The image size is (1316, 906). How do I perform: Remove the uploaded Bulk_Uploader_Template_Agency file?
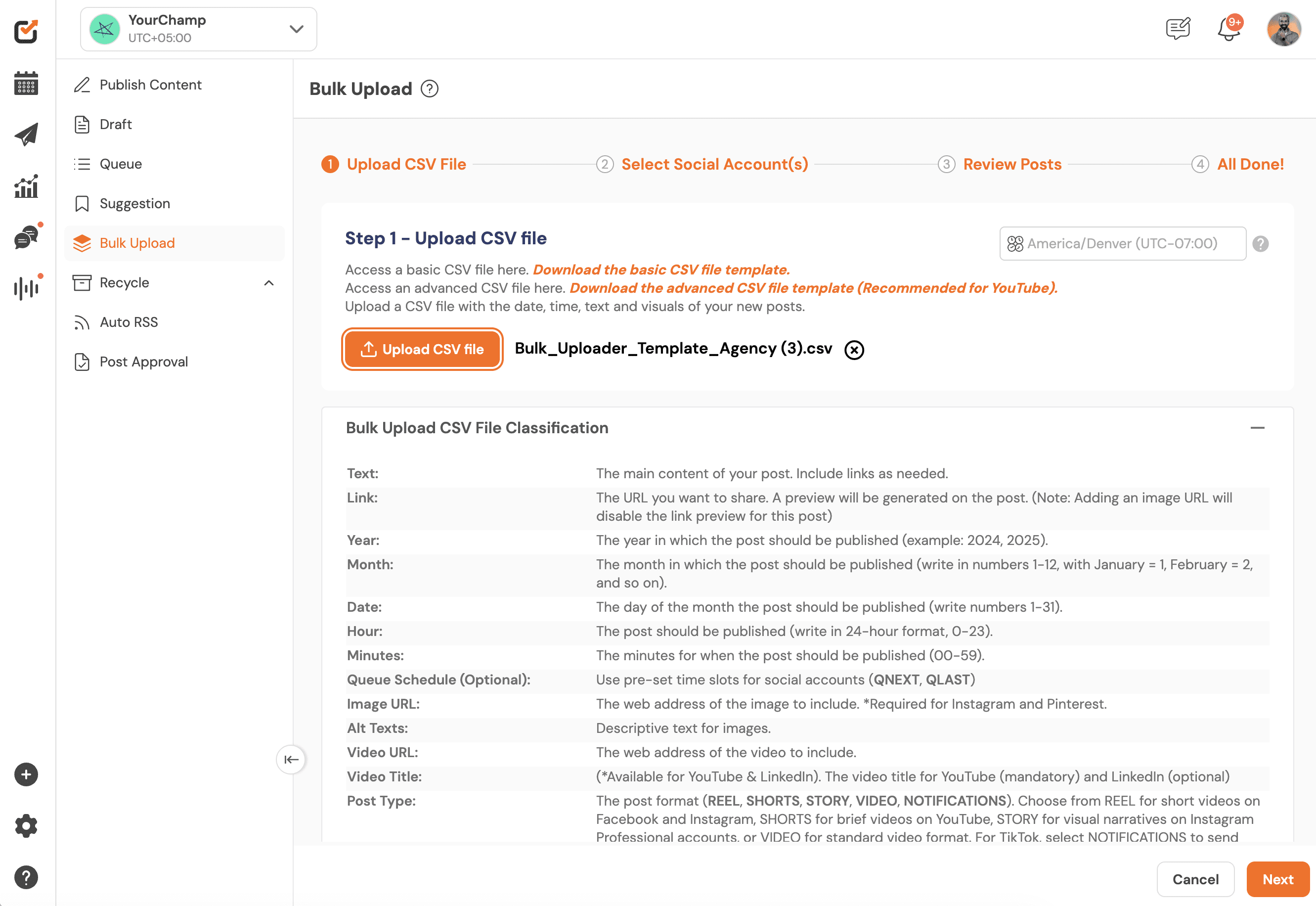coord(853,350)
